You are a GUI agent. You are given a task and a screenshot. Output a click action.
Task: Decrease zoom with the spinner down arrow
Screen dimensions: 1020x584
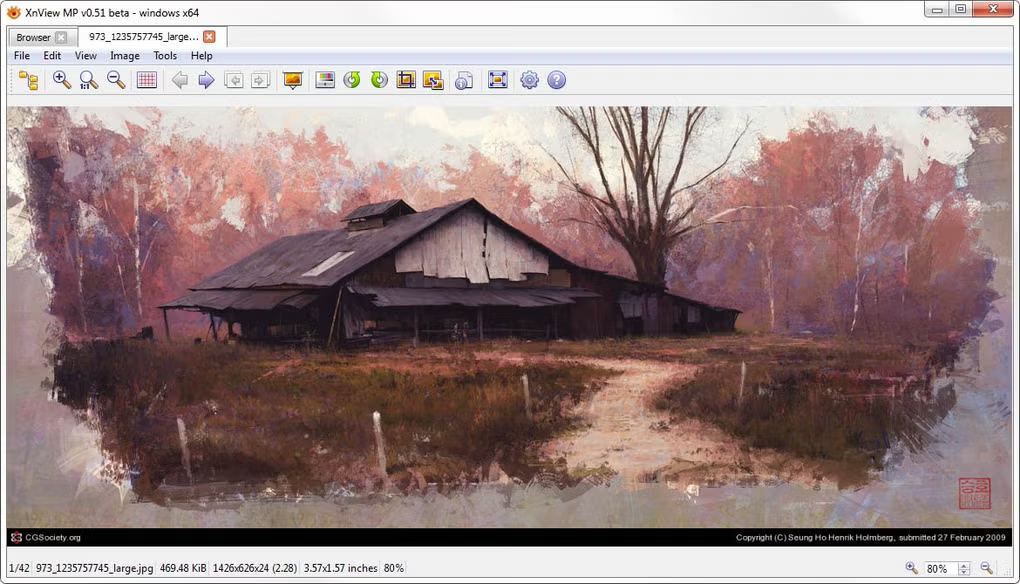964,572
